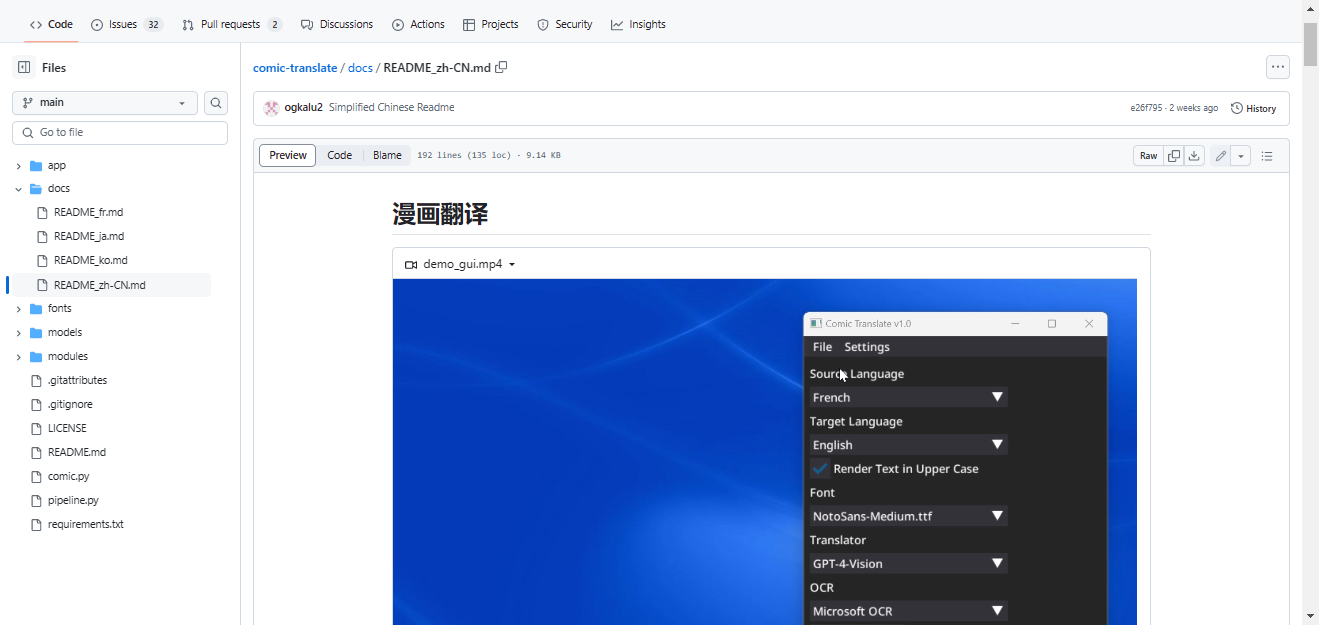Open Settings menu in Comic Translate window
The width and height of the screenshot is (1319, 625).
[867, 347]
